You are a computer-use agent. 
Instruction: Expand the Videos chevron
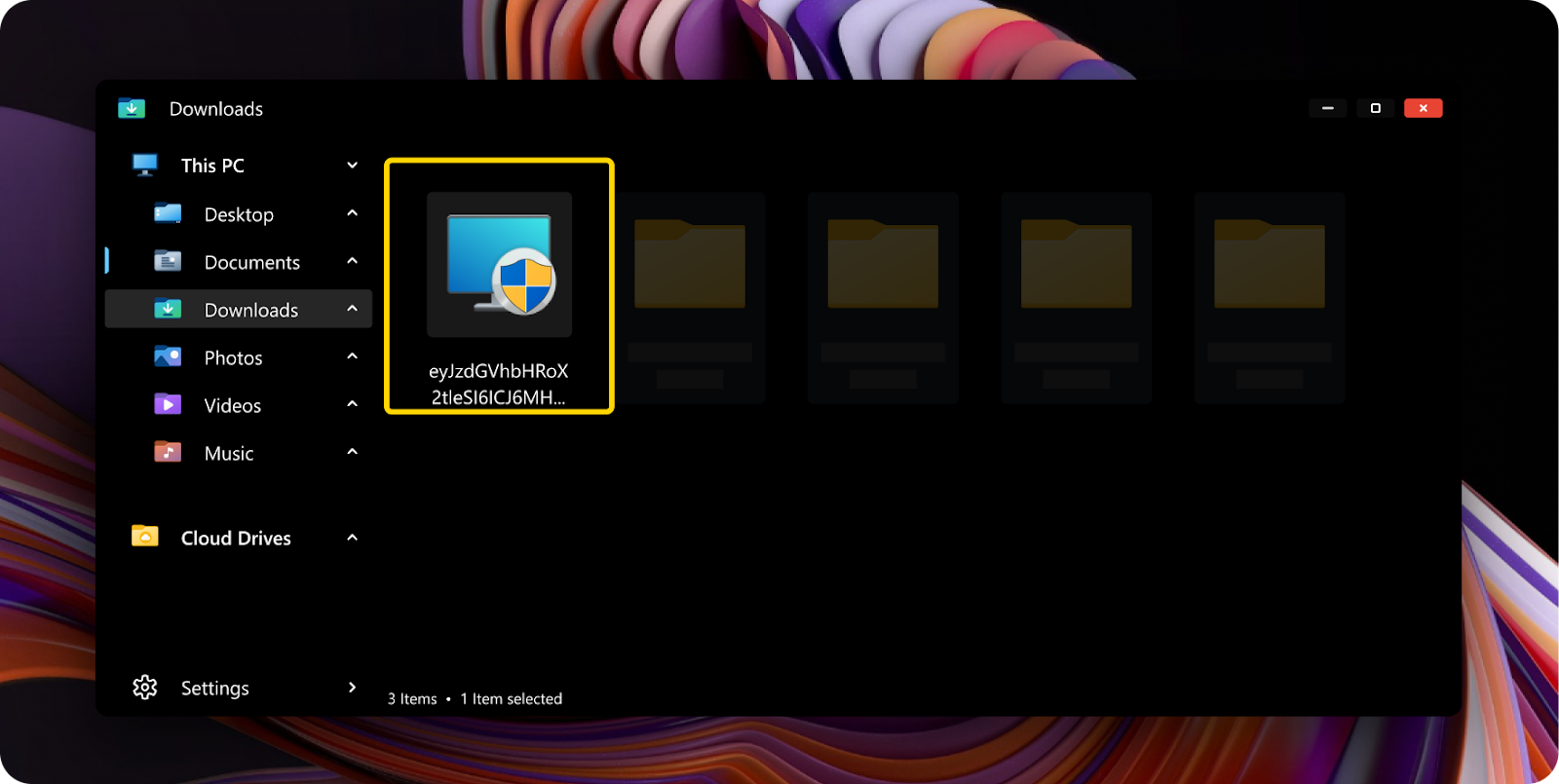353,404
